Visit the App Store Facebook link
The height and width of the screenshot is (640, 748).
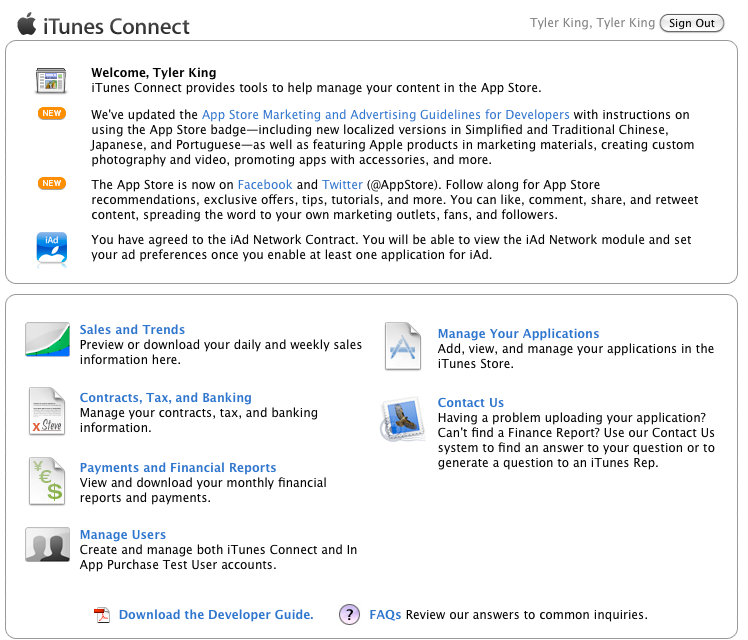pyautogui.click(x=265, y=185)
